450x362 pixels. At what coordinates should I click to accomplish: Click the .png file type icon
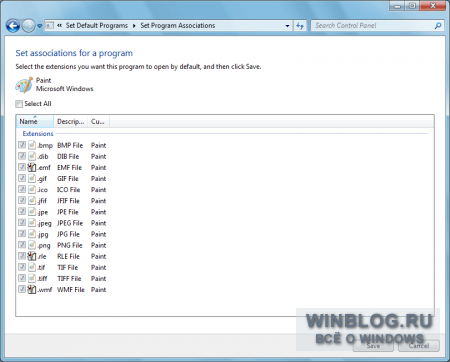32,245
